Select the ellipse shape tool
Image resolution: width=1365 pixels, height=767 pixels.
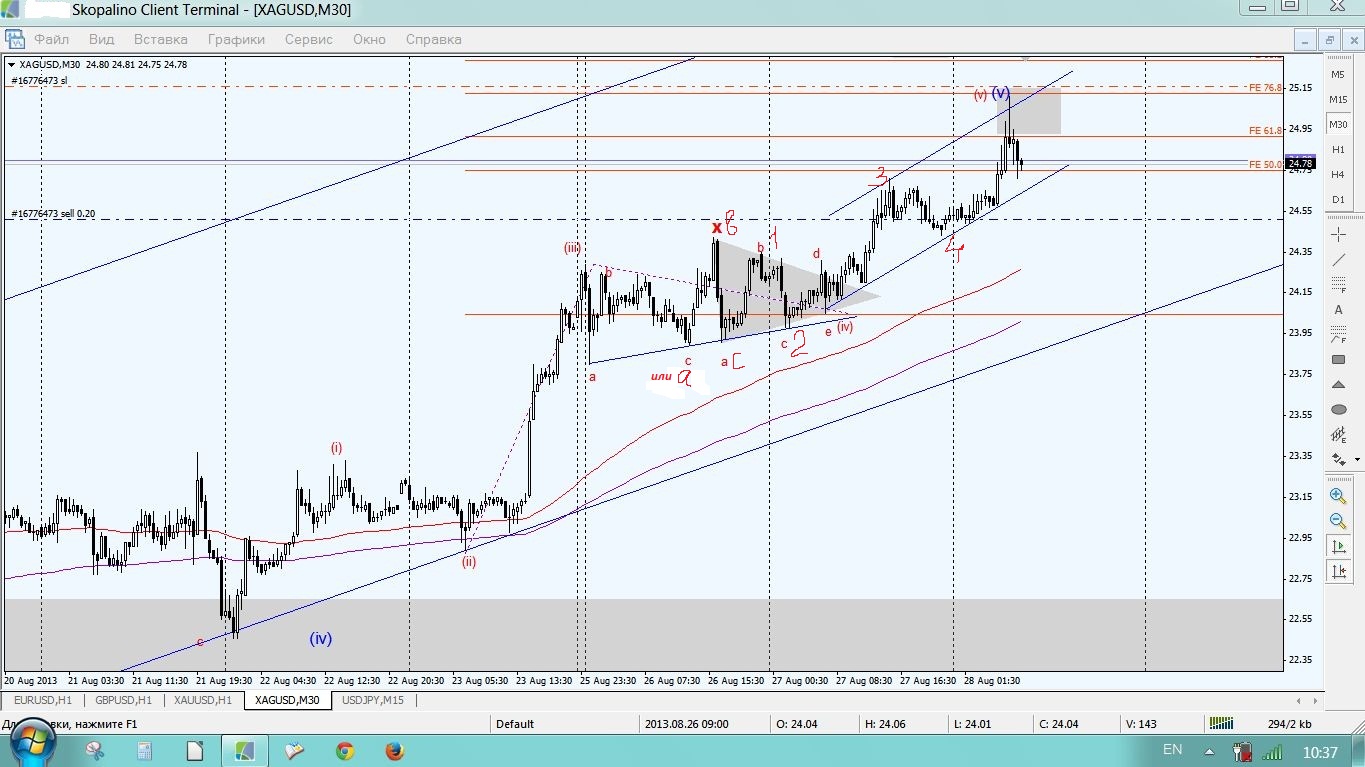[1338, 410]
